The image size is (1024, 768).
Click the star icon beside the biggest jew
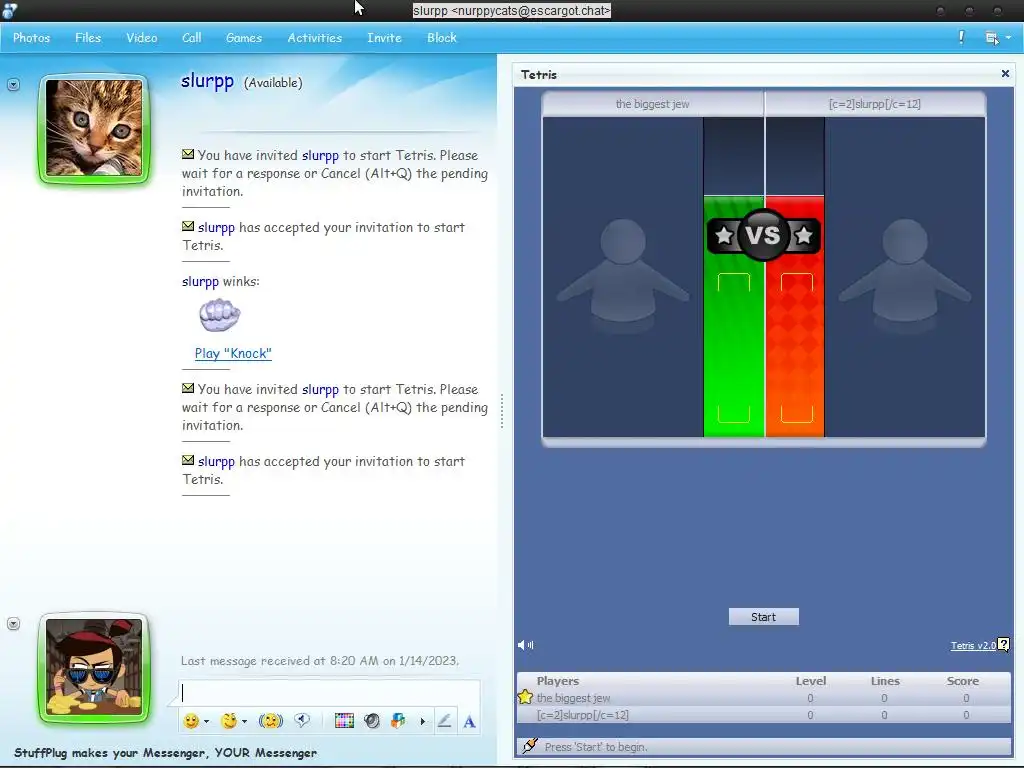[x=525, y=697]
